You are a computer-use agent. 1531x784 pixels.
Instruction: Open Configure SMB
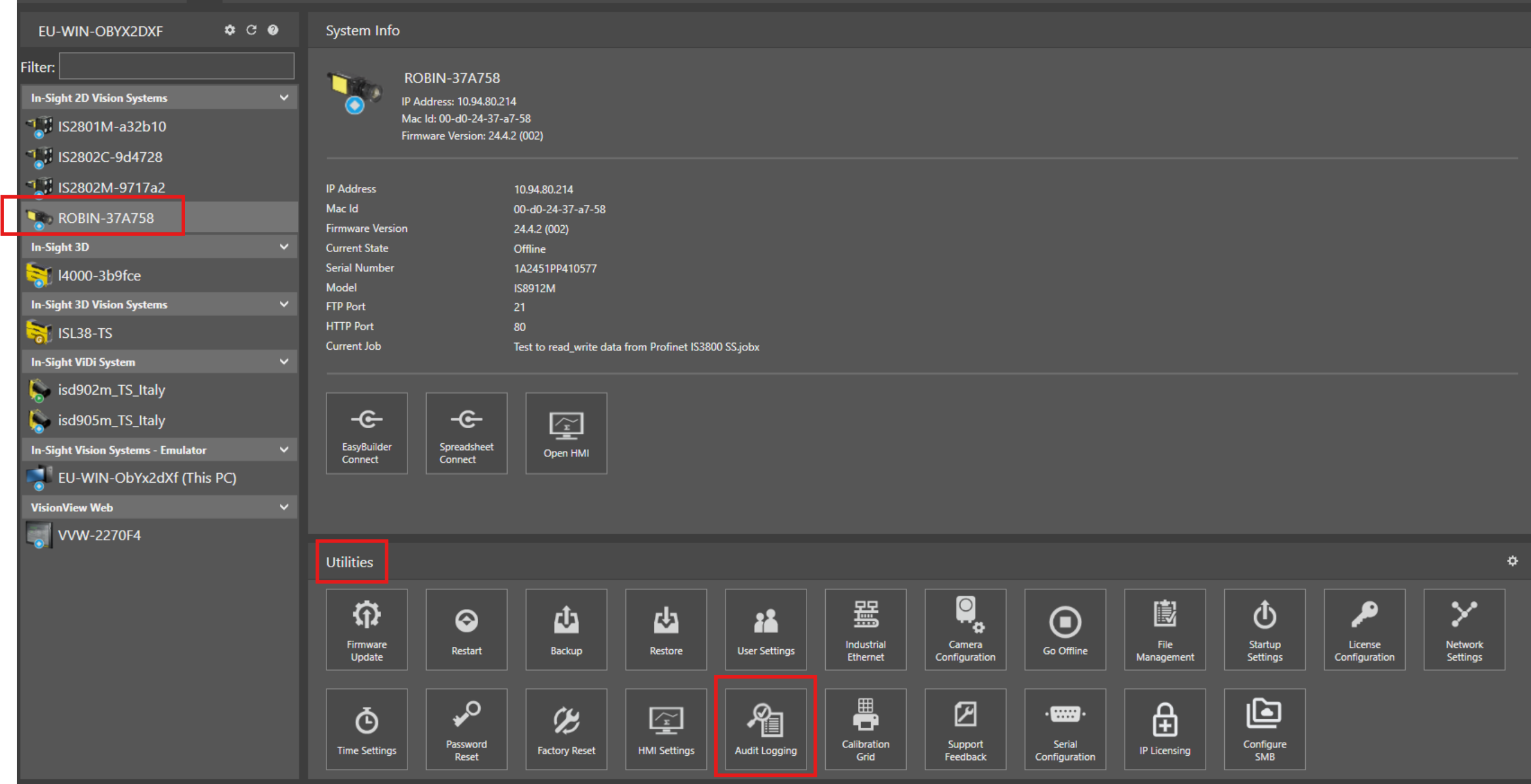click(1264, 728)
